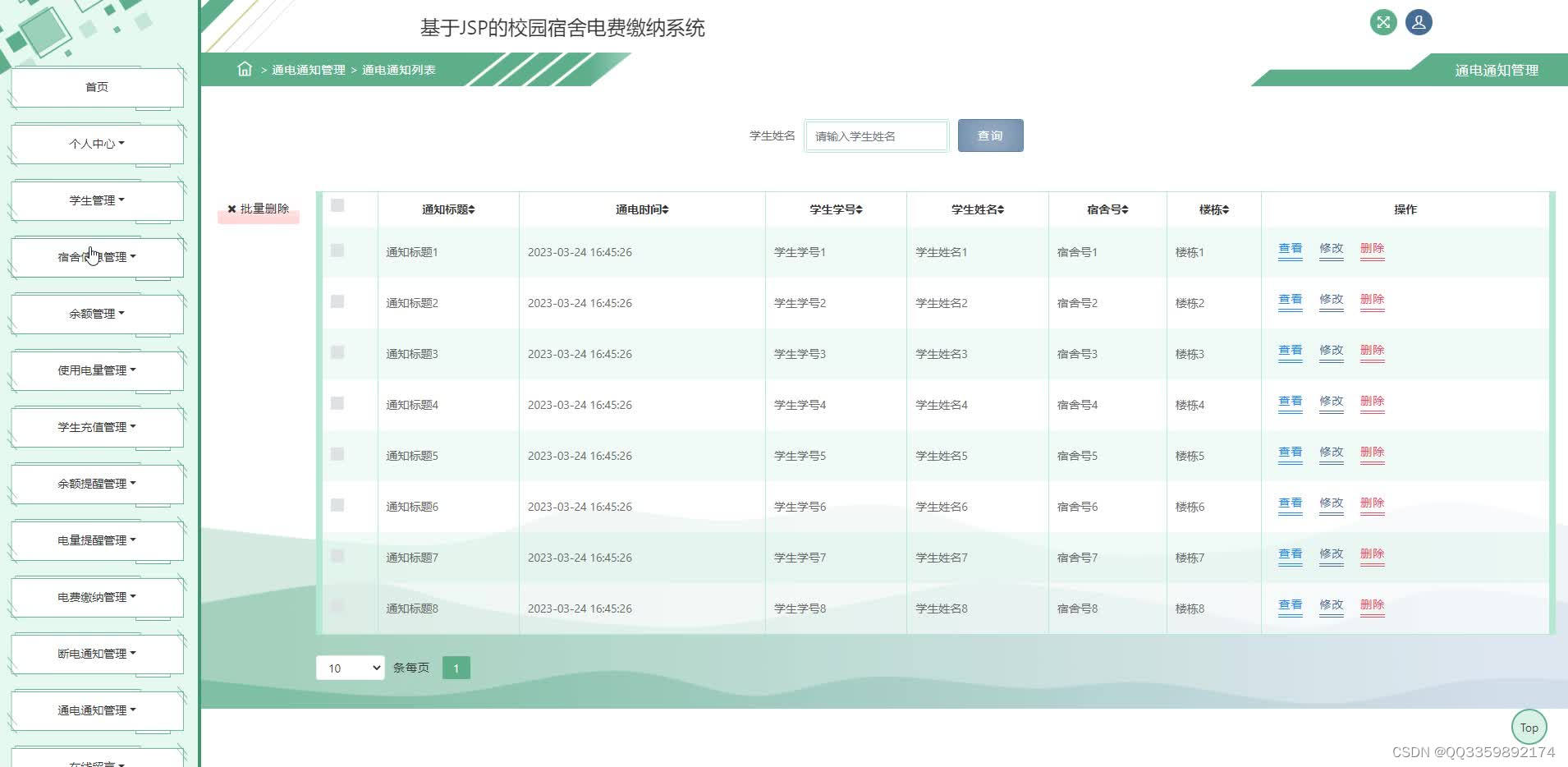Screen dimensions: 1568x767
Task: Click 删除 for row 通知标题6
Action: click(1373, 503)
